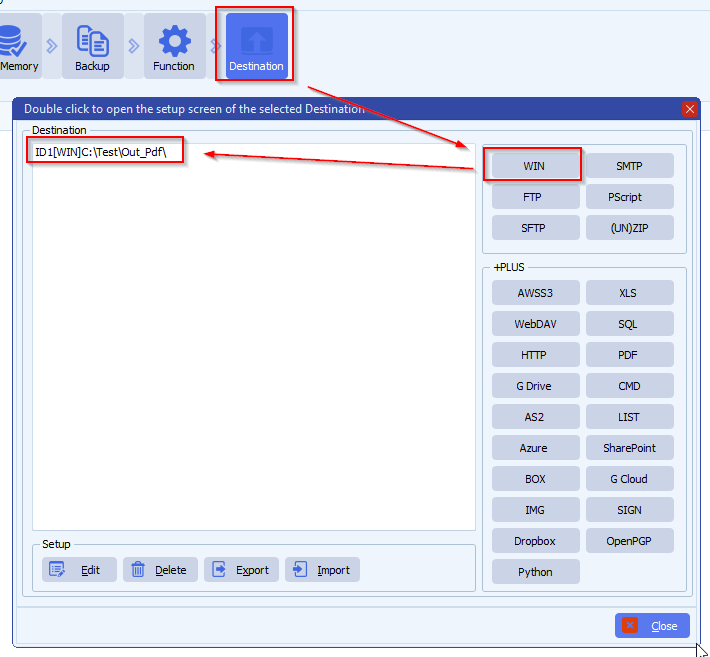
Task: Click the red X in title bar
Action: [690, 109]
